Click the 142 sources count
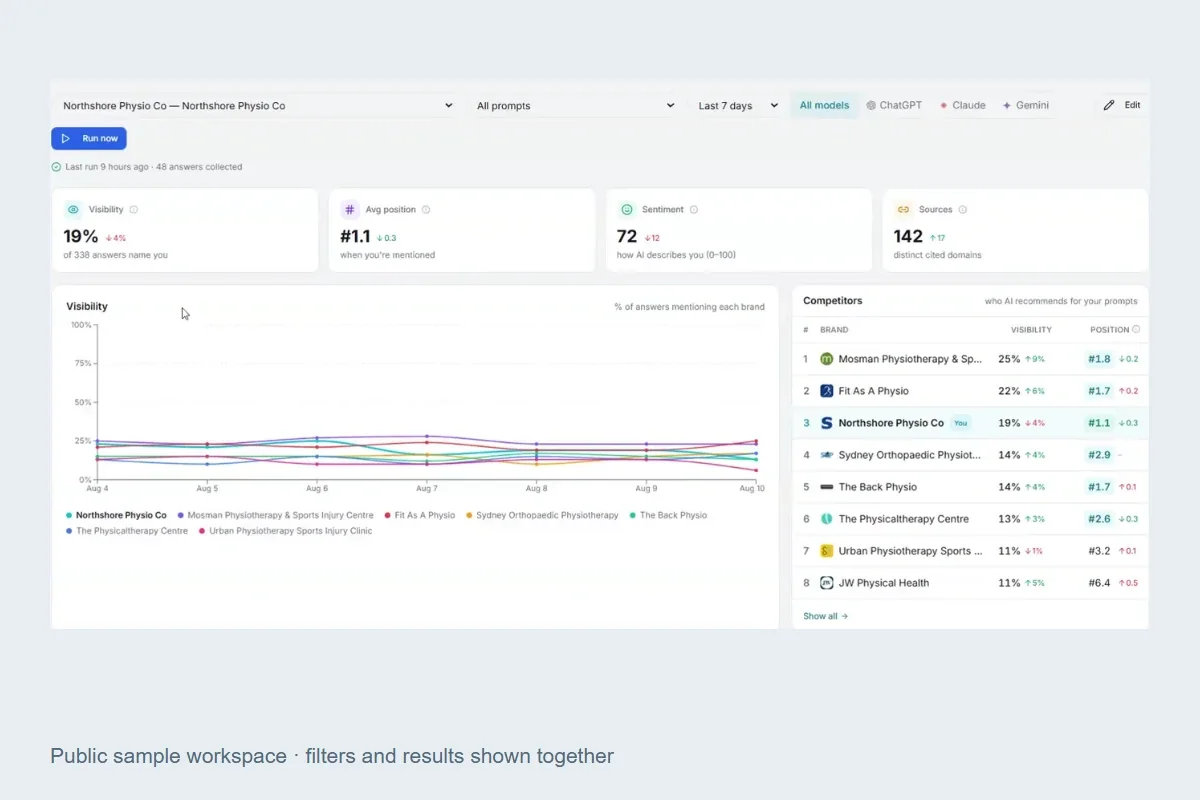 pyautogui.click(x=908, y=237)
